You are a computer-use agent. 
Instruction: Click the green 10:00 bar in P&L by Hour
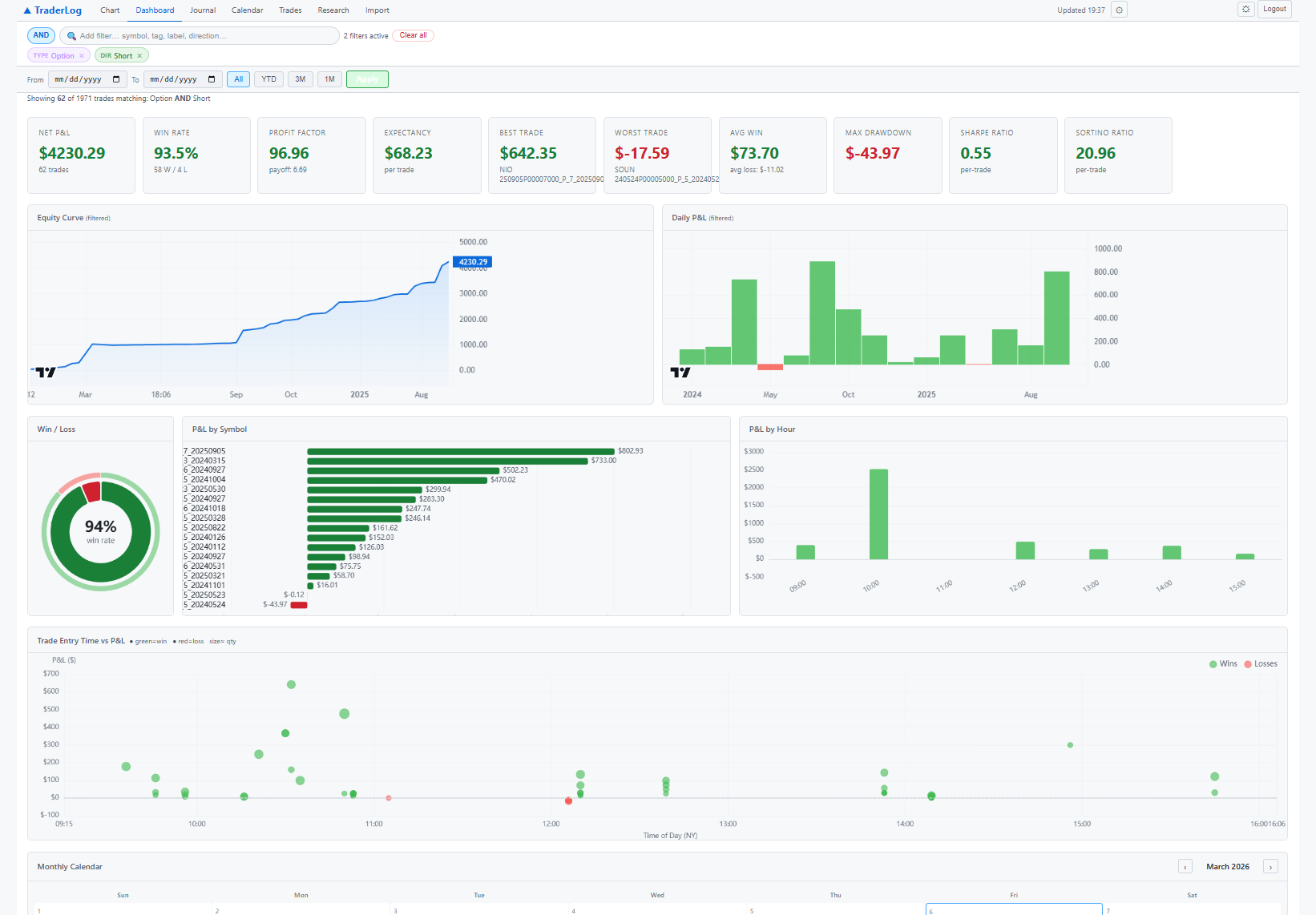878,513
